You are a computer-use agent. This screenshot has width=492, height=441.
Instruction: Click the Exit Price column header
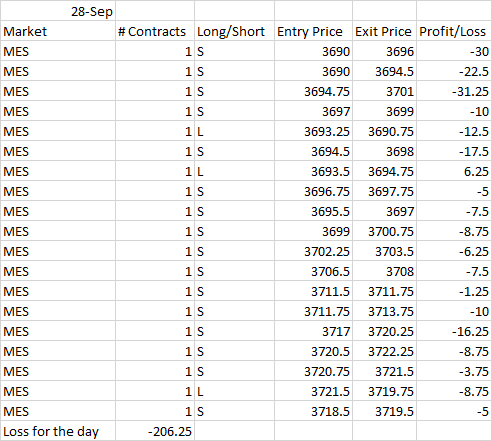384,31
